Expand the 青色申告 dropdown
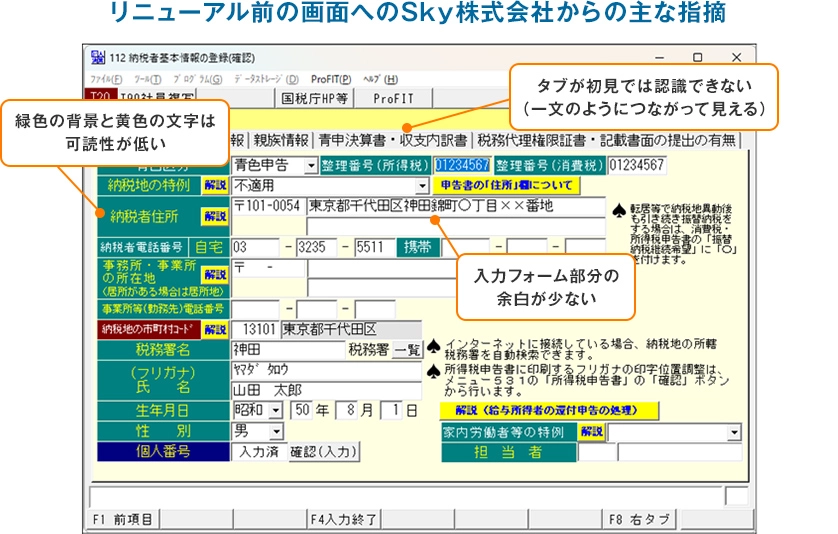The height and width of the screenshot is (534, 838). [x=311, y=165]
